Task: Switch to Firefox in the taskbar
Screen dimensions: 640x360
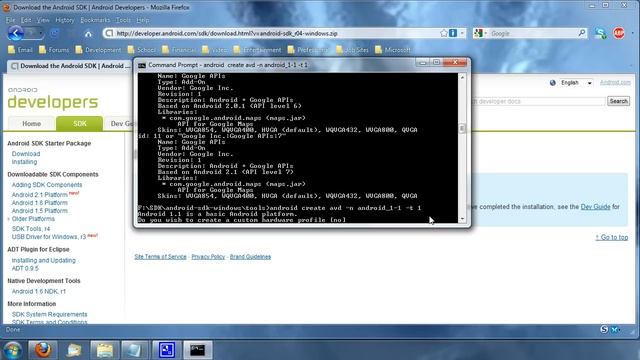Action: point(43,350)
